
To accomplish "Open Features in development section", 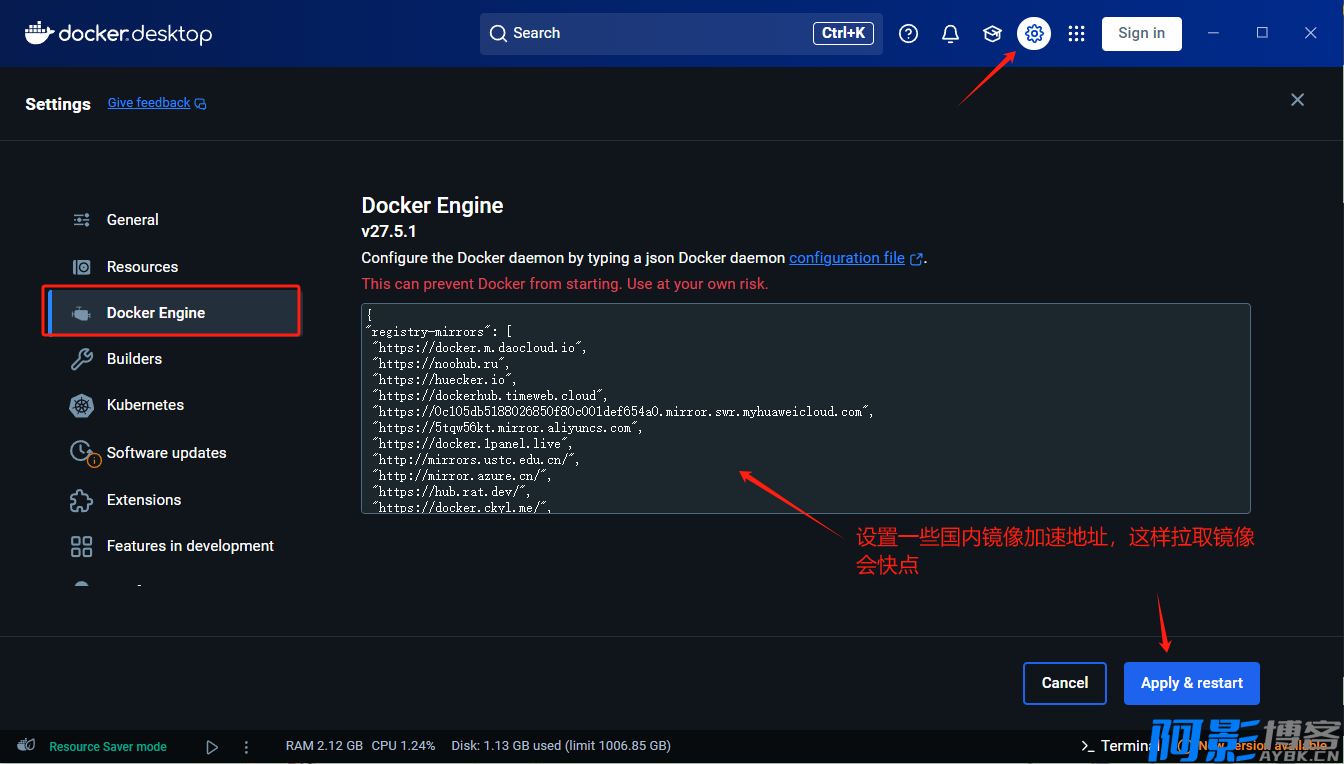I will [x=190, y=546].
